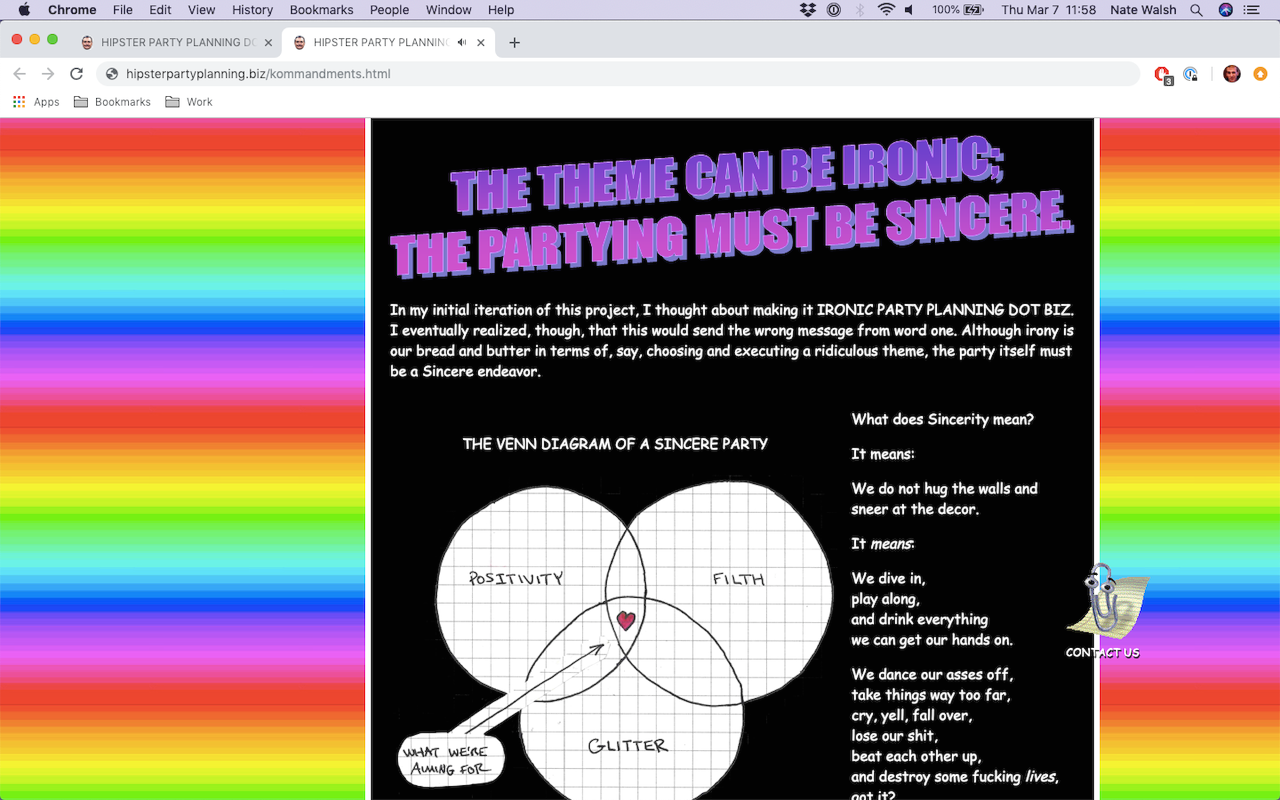Click the Bluetooth status icon

860,10
